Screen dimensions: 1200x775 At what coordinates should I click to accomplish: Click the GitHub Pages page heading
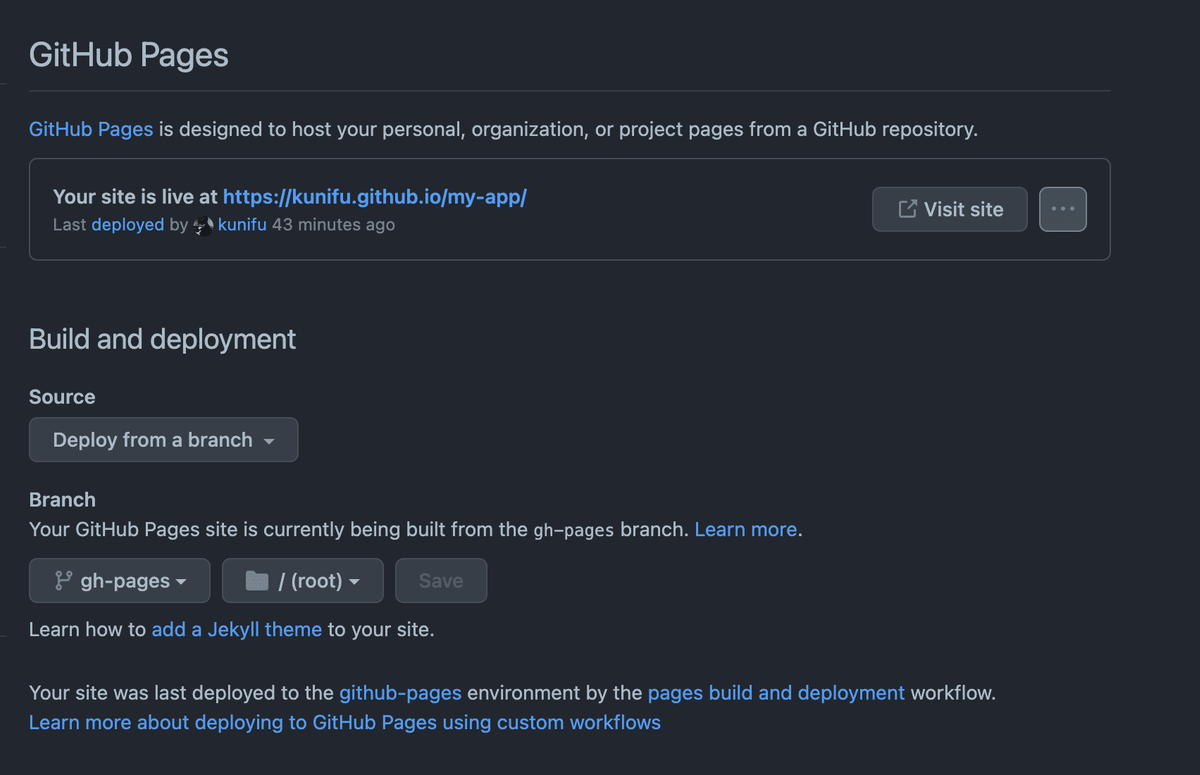pos(128,55)
